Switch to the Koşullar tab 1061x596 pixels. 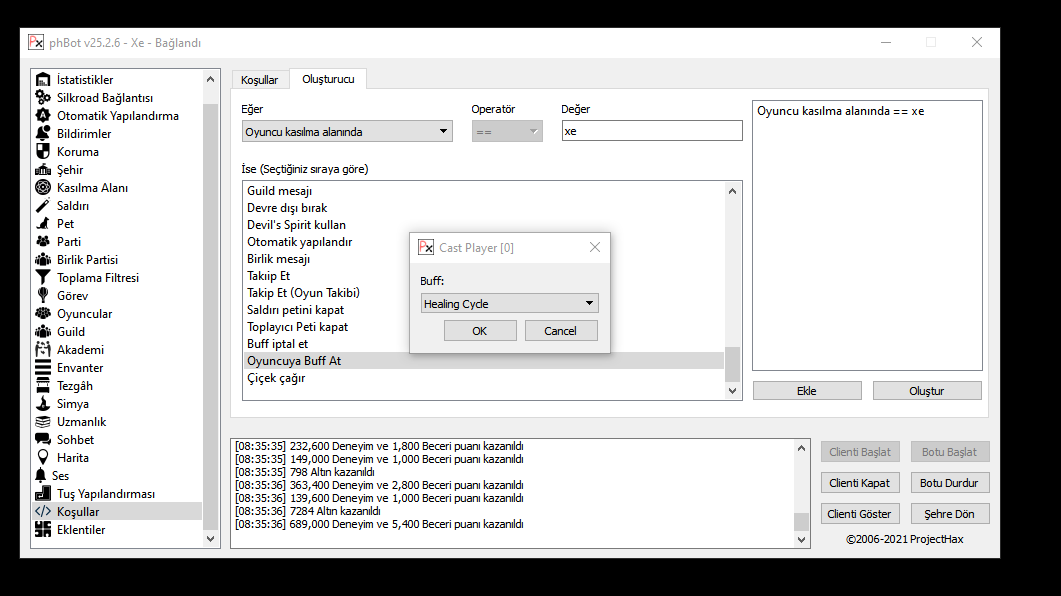coord(260,80)
